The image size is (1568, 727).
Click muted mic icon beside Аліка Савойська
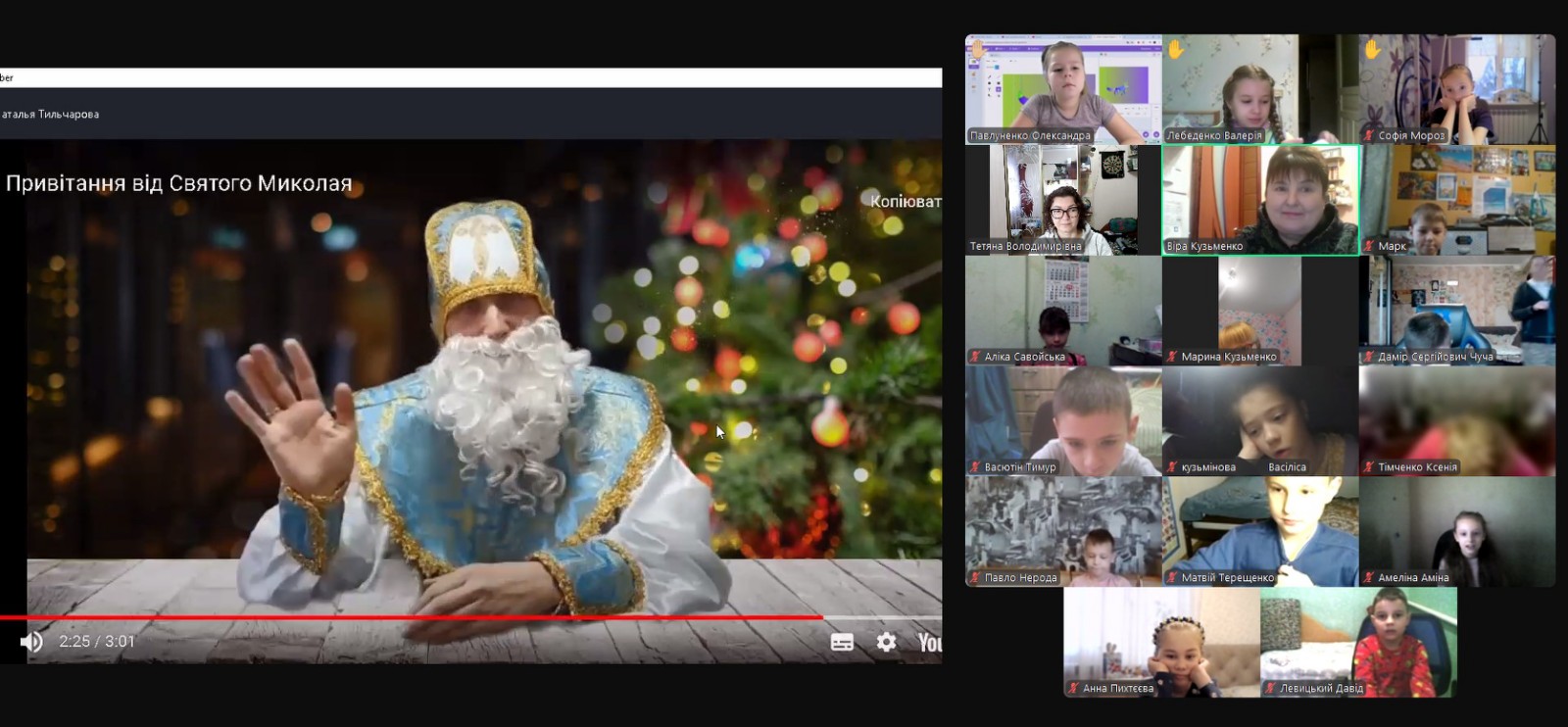pyautogui.click(x=975, y=357)
